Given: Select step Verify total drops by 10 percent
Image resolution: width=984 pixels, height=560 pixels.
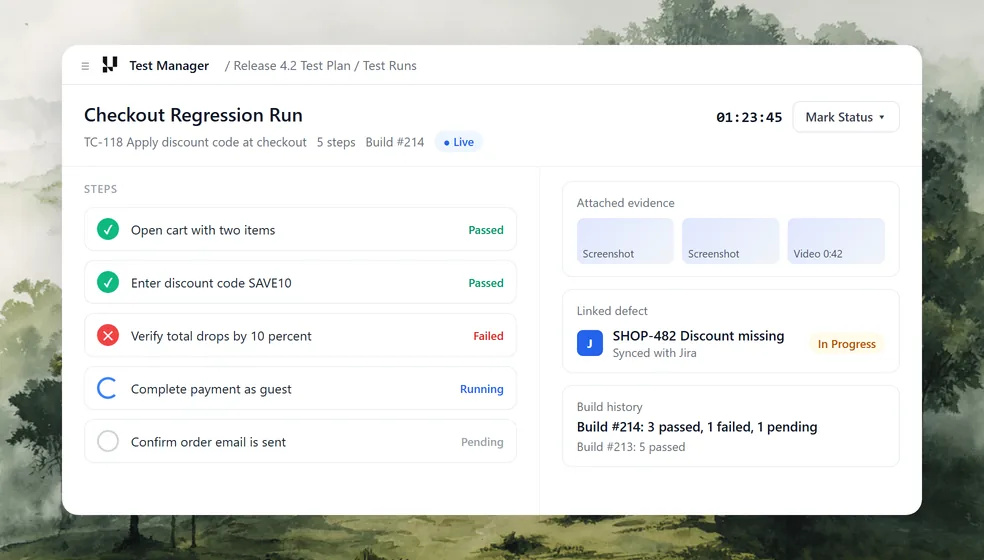Looking at the screenshot, I should tap(300, 335).
